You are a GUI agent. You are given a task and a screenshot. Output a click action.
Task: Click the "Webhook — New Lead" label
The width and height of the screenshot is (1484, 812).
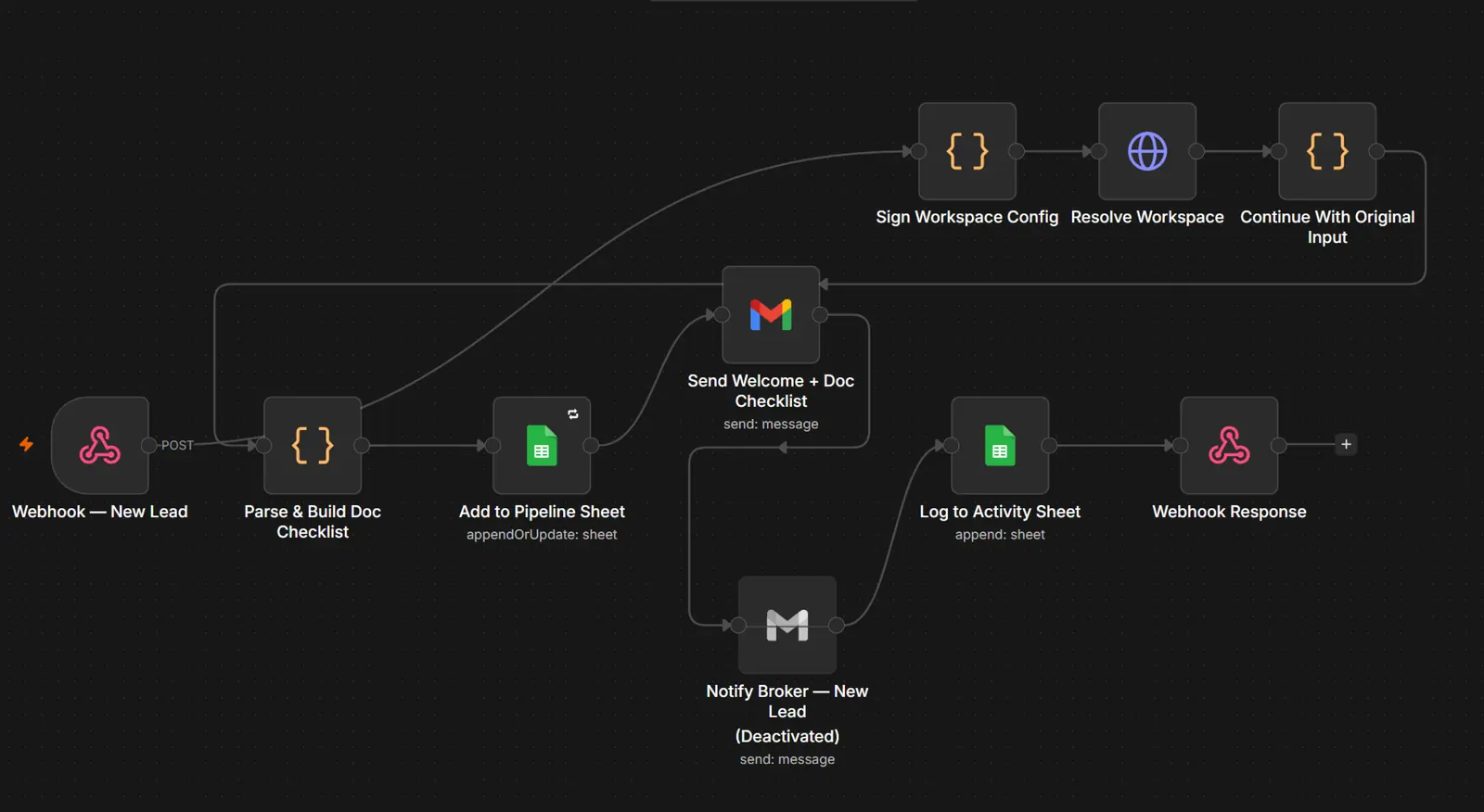[99, 512]
